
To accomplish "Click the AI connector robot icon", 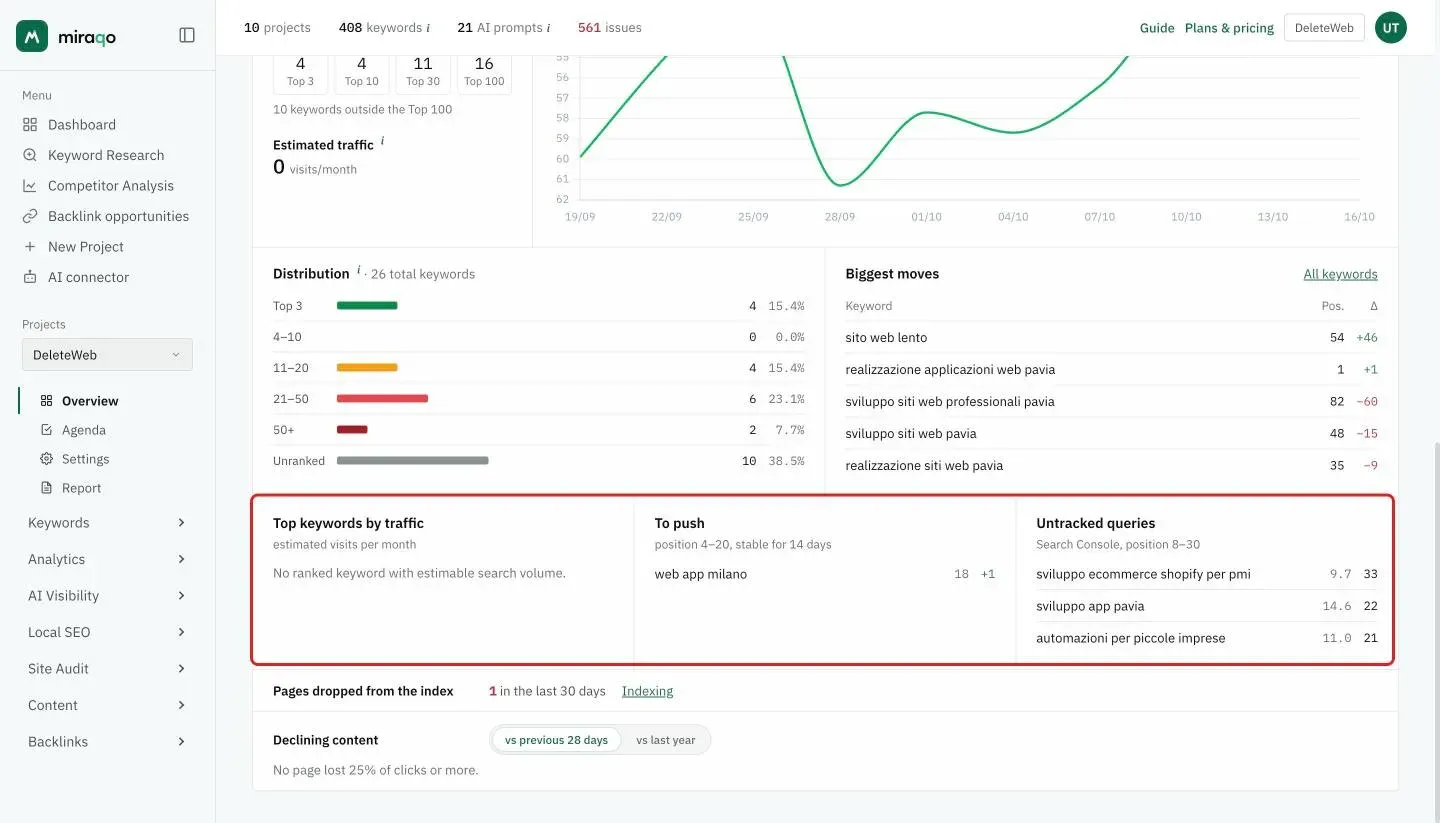I will pos(30,277).
